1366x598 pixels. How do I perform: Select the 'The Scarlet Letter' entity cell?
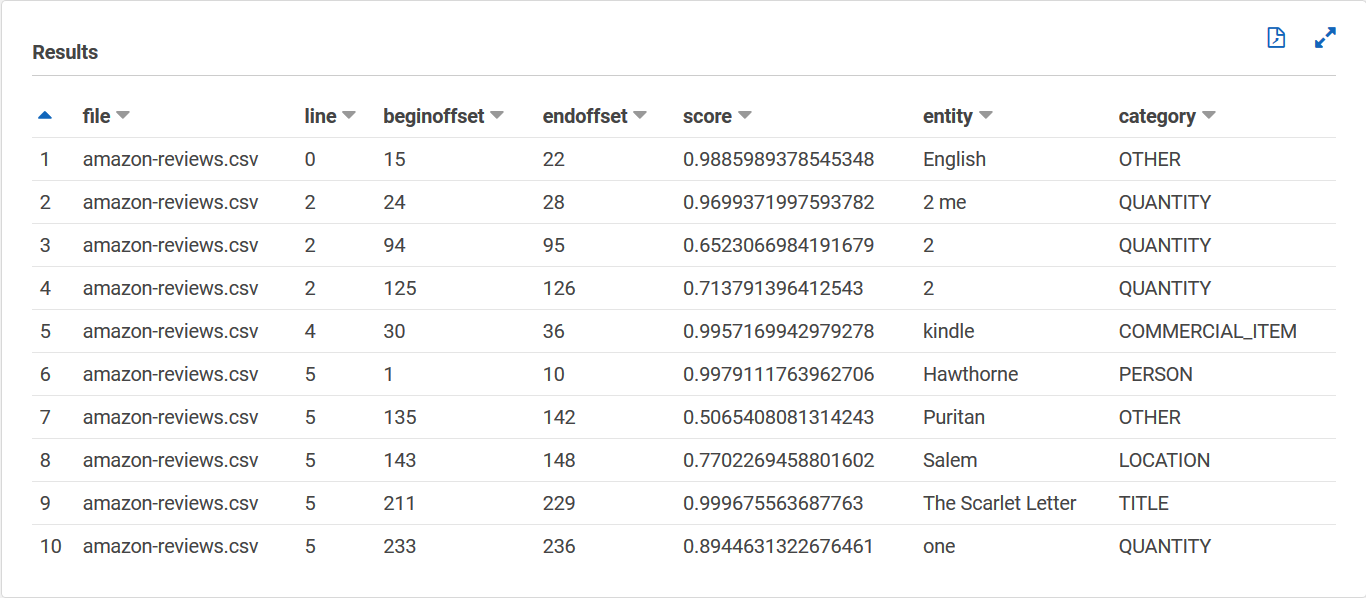(x=999, y=503)
